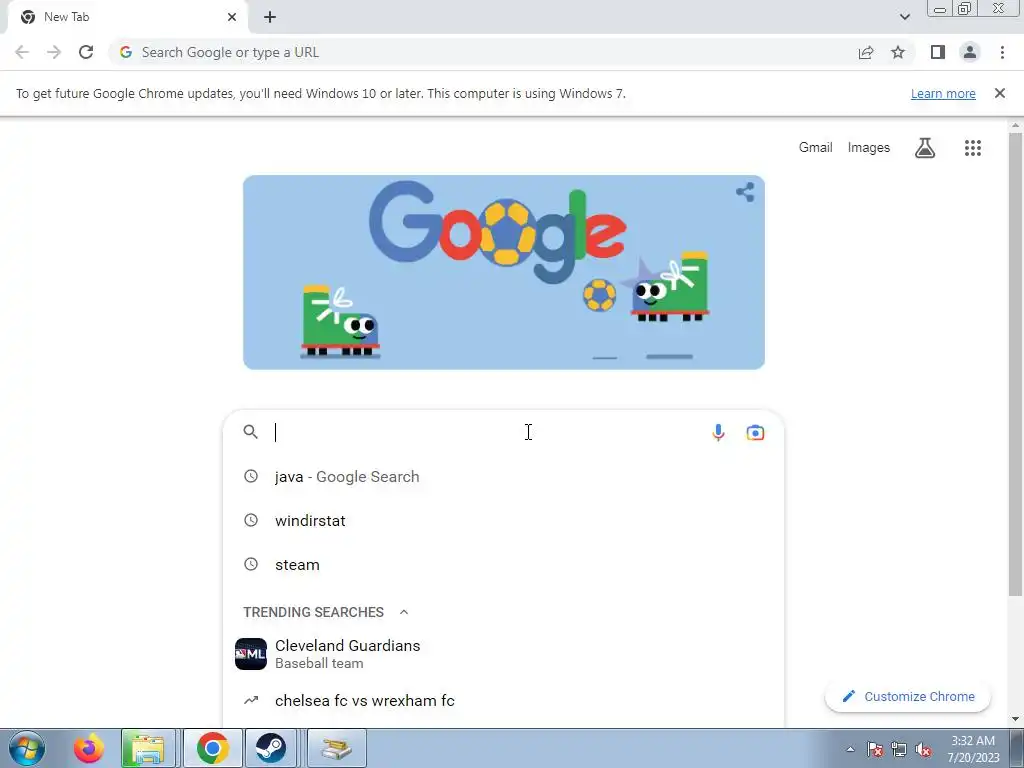The image size is (1024, 768).
Task: Open the side panel icon
Action: tap(938, 52)
